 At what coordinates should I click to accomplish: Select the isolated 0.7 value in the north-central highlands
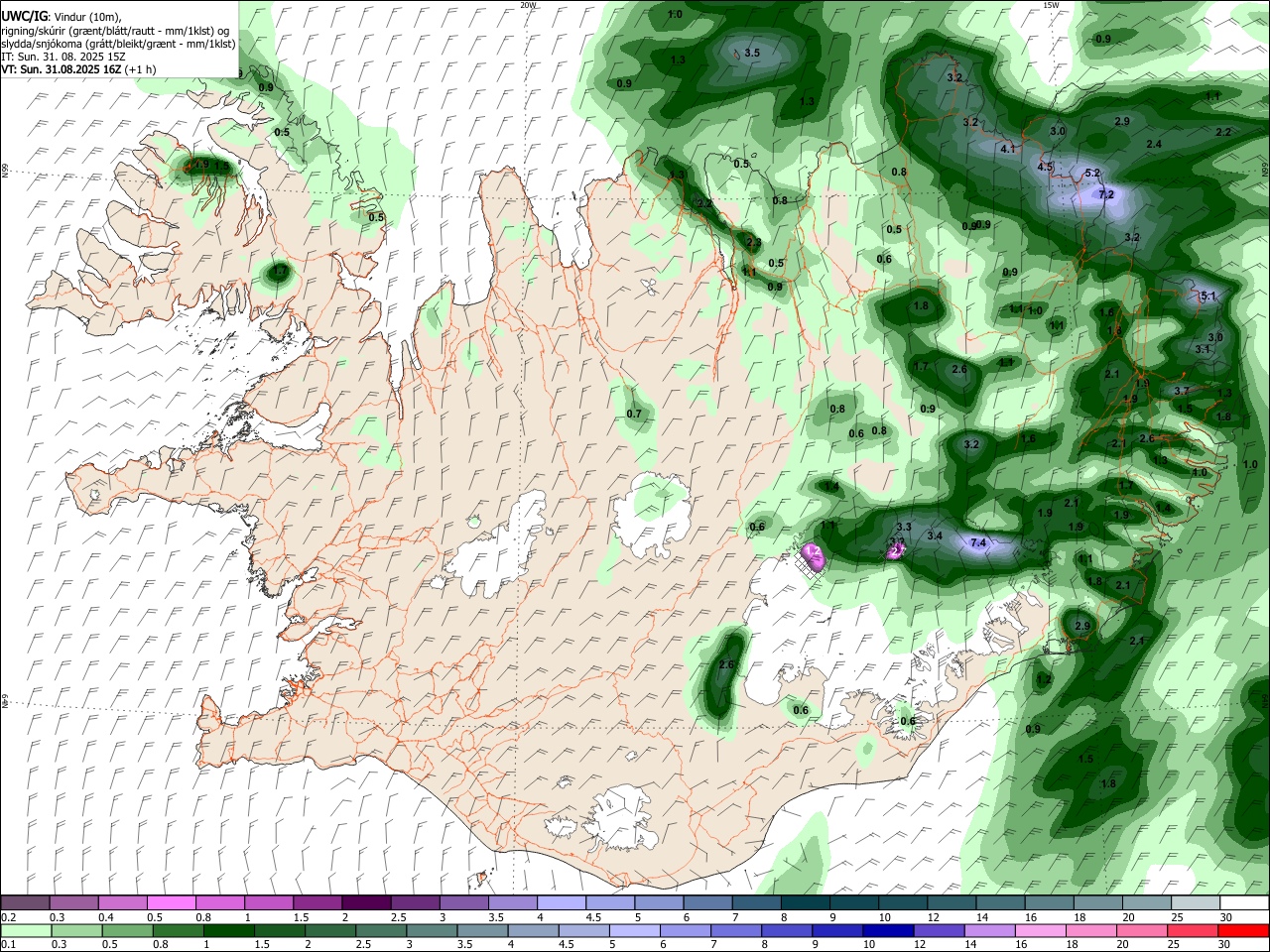[634, 414]
